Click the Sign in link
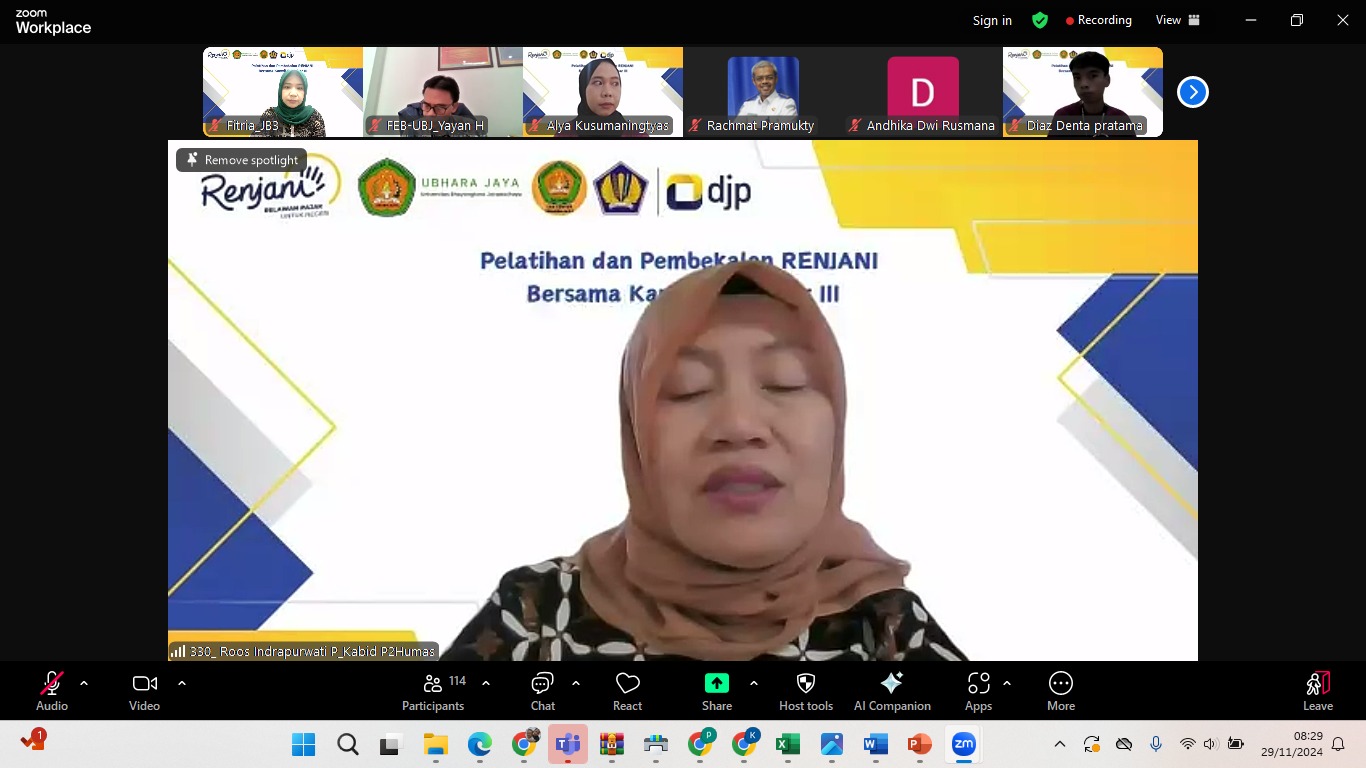Viewport: 1366px width, 768px height. point(992,20)
